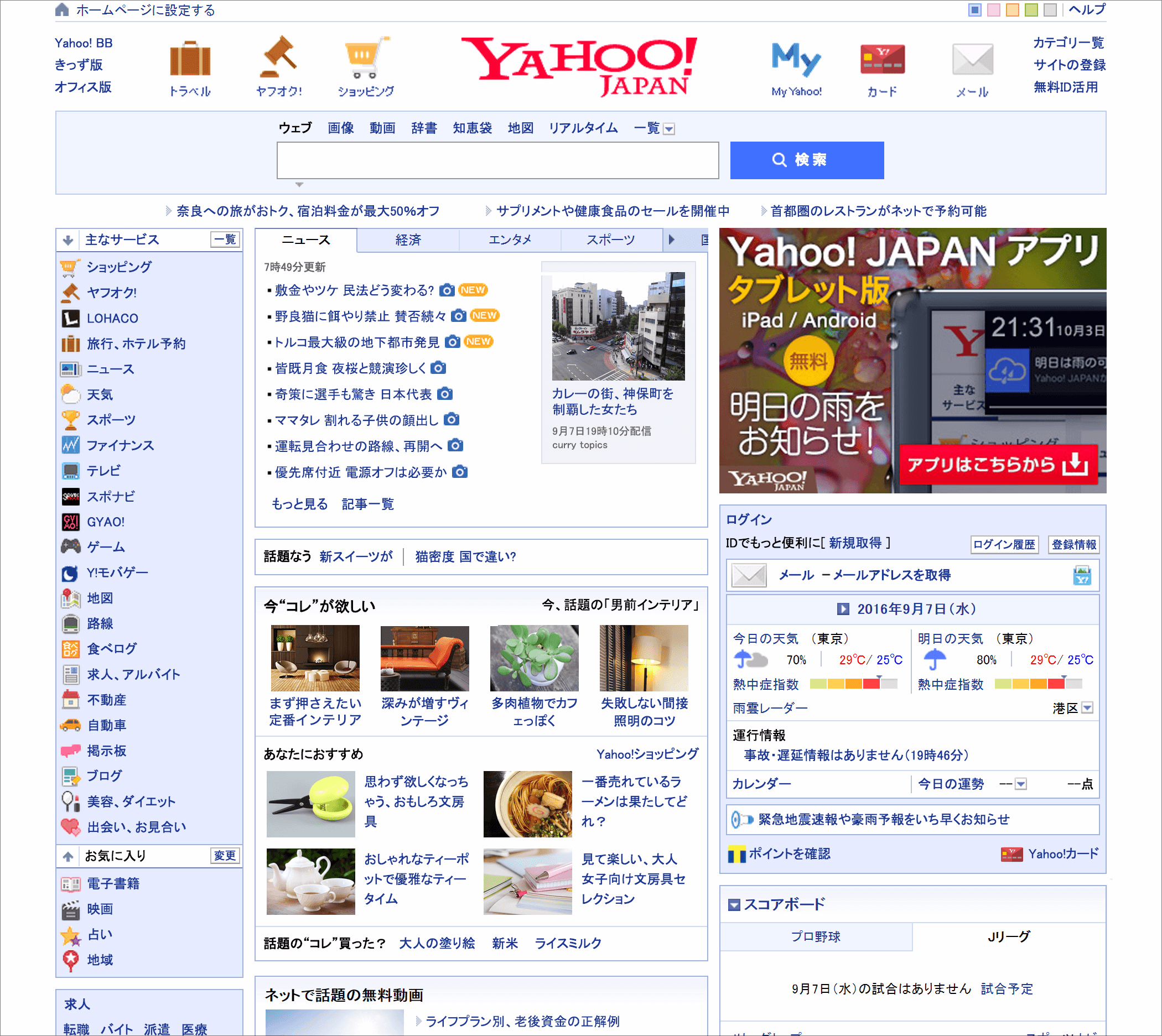Expand the search box options arrow

point(299,184)
